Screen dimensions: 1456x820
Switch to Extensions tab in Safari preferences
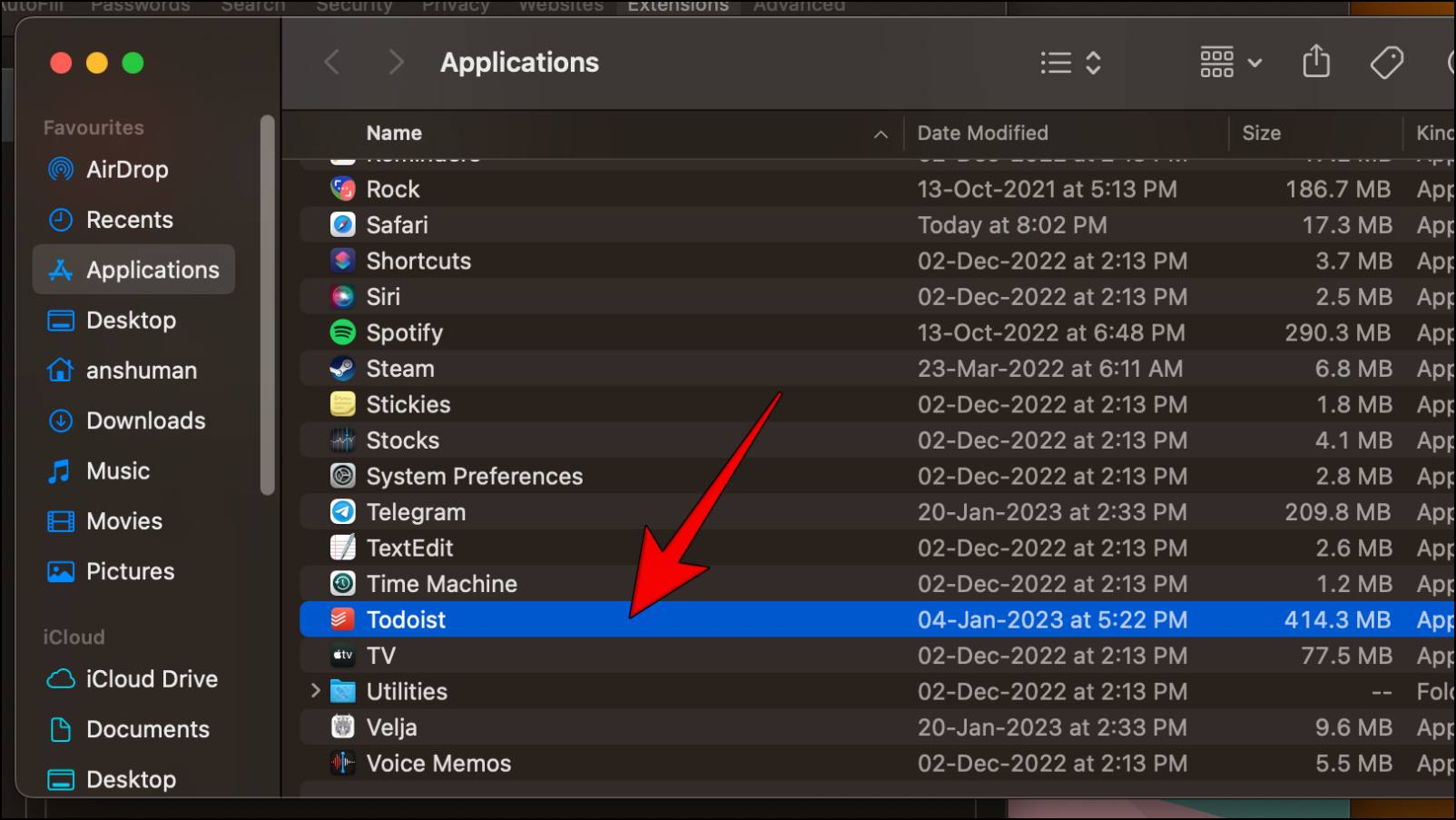(678, 6)
